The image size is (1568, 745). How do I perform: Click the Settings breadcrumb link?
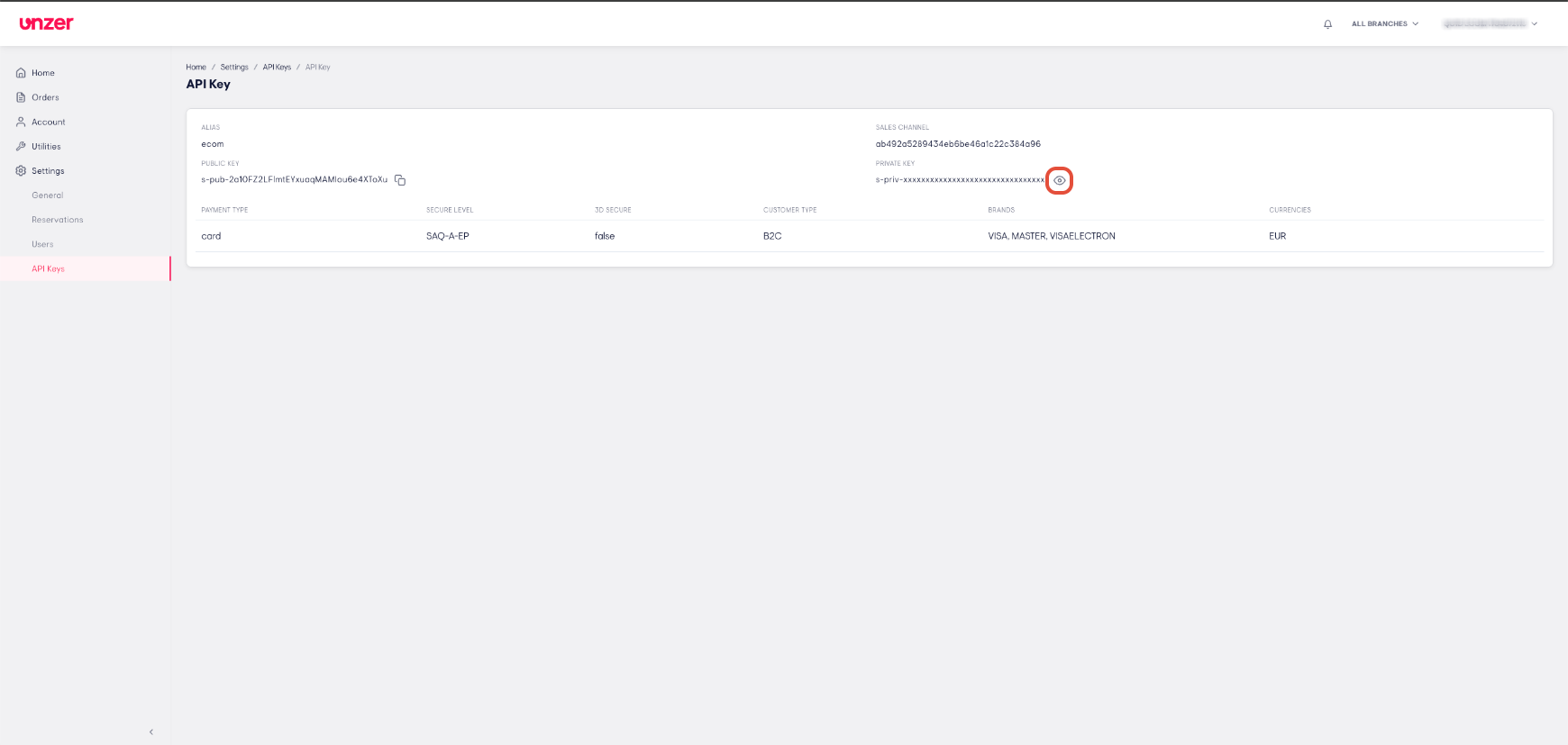[x=234, y=68]
